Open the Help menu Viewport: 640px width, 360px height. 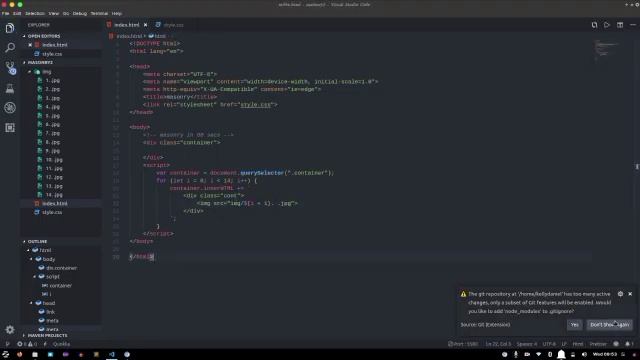coord(117,13)
